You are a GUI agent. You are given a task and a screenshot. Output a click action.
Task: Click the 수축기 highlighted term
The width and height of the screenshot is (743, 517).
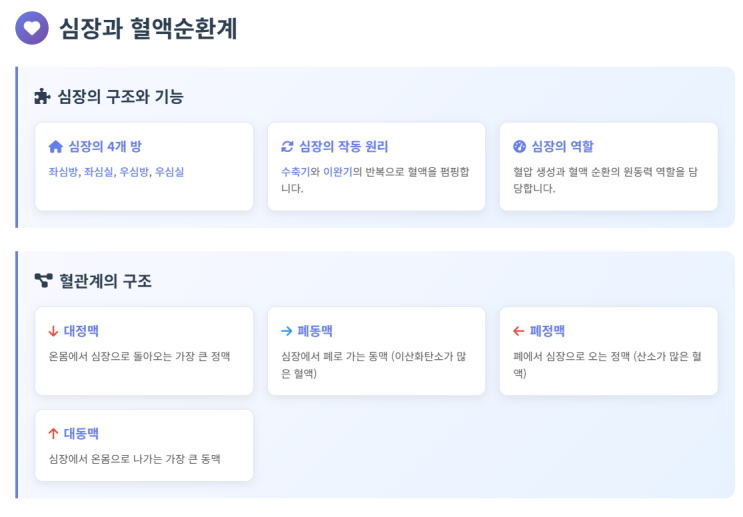click(294, 172)
